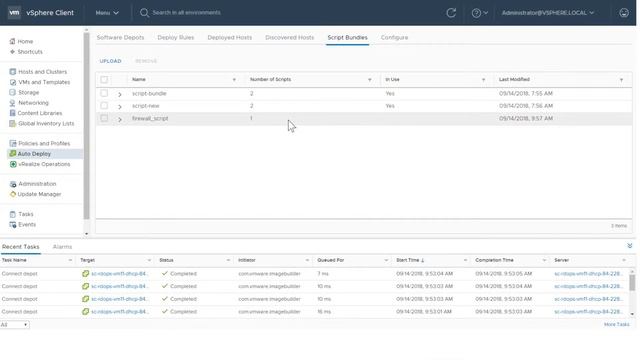The width and height of the screenshot is (640, 360).
Task: Open the server link in first task row
Action: click(588, 274)
